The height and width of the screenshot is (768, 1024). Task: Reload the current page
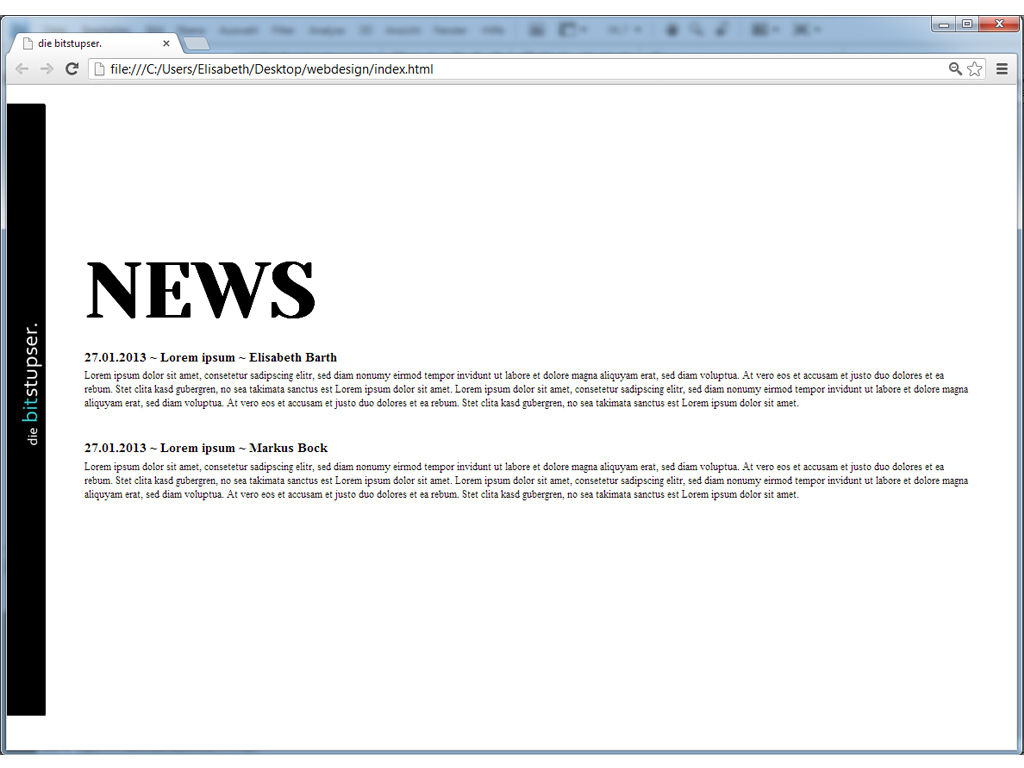click(72, 69)
